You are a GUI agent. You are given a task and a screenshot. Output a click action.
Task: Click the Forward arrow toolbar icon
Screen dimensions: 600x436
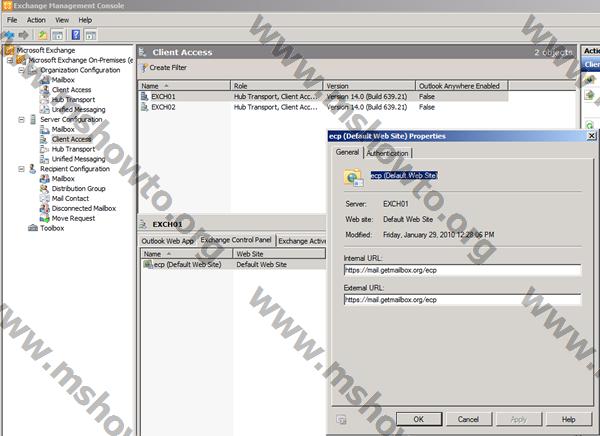click(23, 35)
